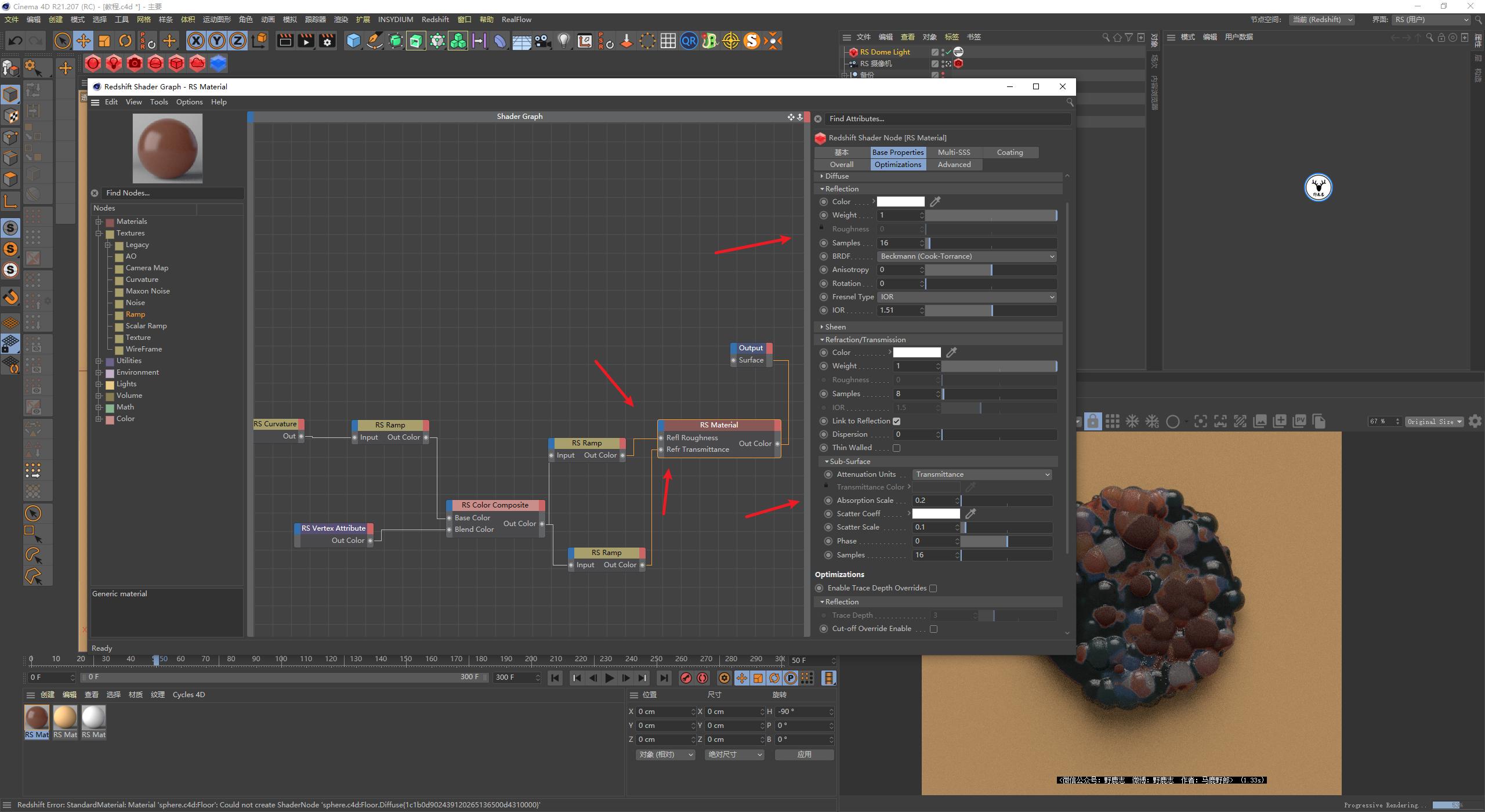Enable the Thin Walled checkbox

point(897,448)
